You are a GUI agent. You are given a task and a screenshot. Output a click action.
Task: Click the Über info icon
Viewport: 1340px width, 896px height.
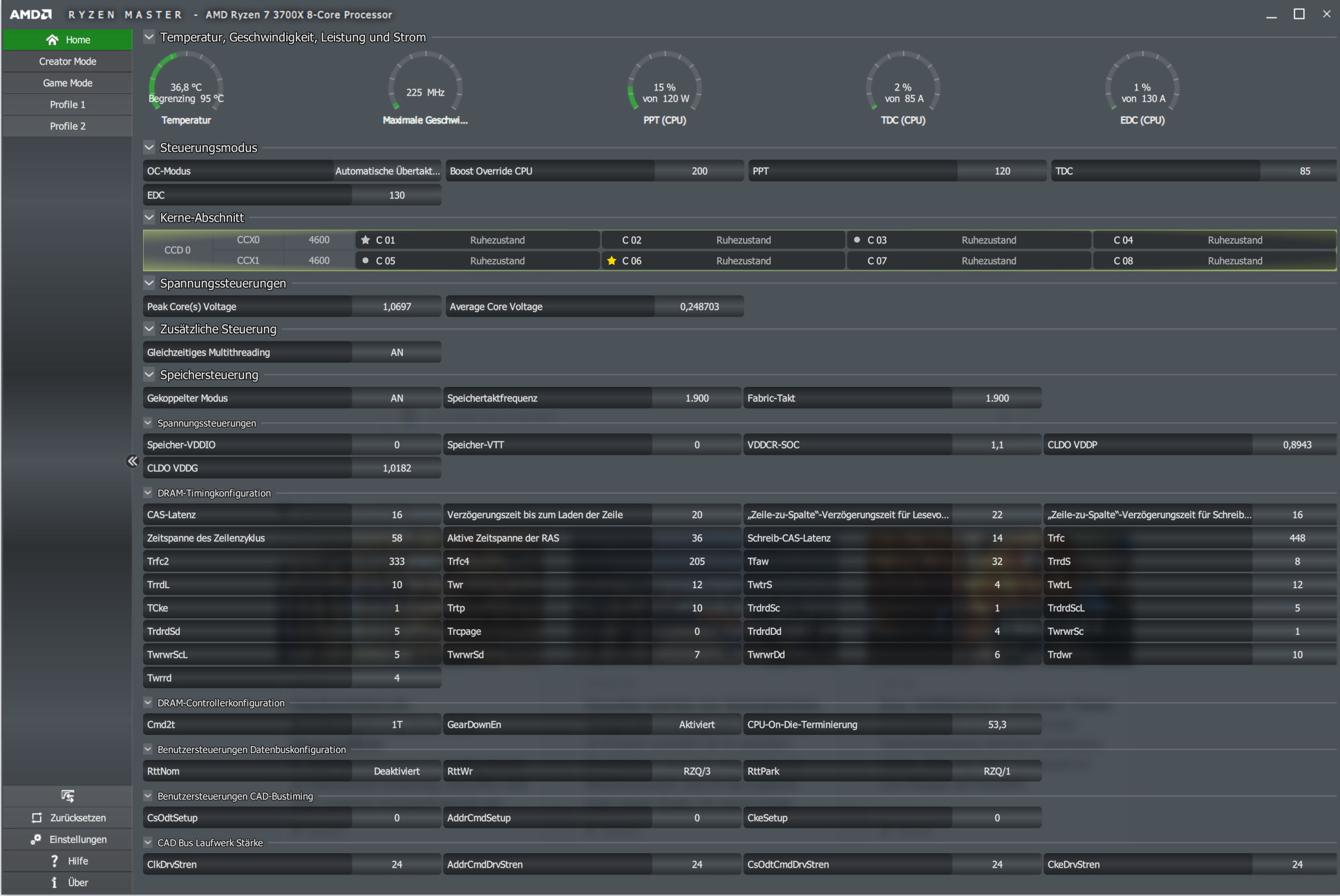tap(55, 882)
